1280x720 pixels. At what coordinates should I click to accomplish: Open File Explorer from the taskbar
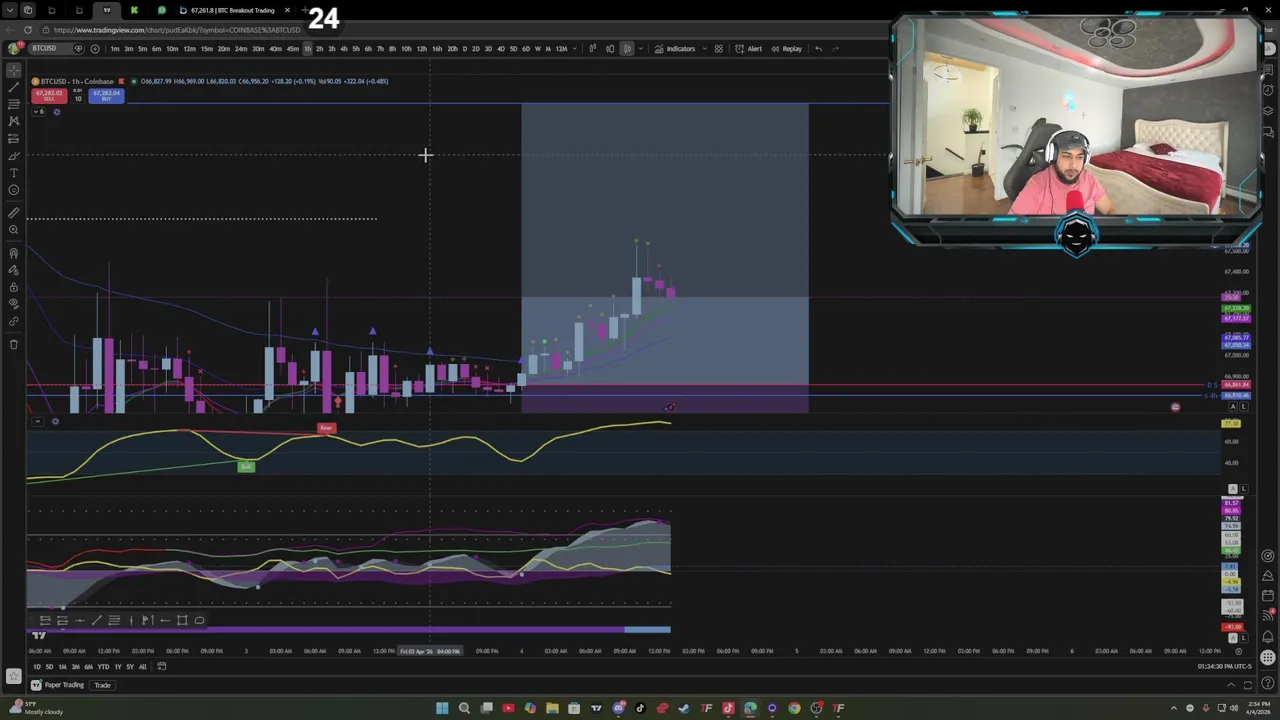click(552, 708)
